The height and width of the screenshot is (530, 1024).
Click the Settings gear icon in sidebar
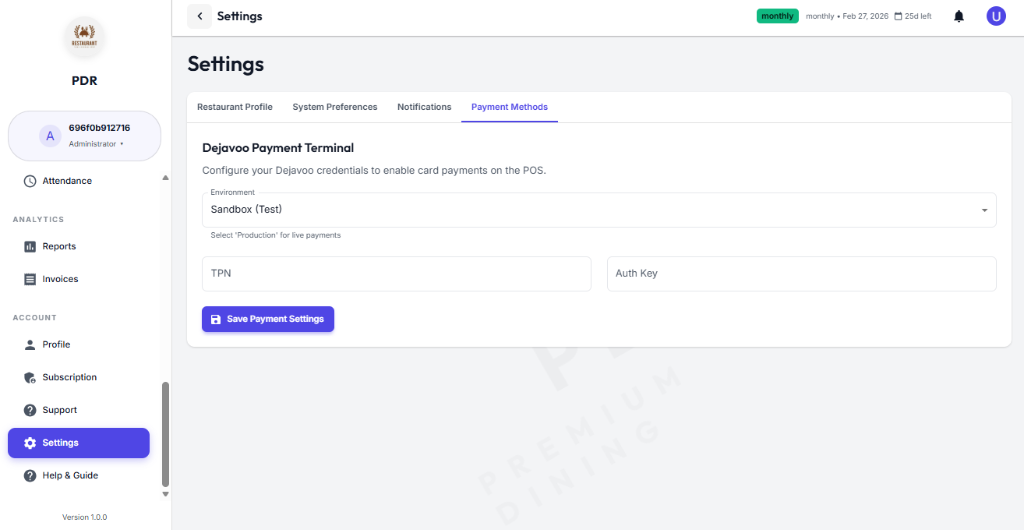click(x=29, y=443)
